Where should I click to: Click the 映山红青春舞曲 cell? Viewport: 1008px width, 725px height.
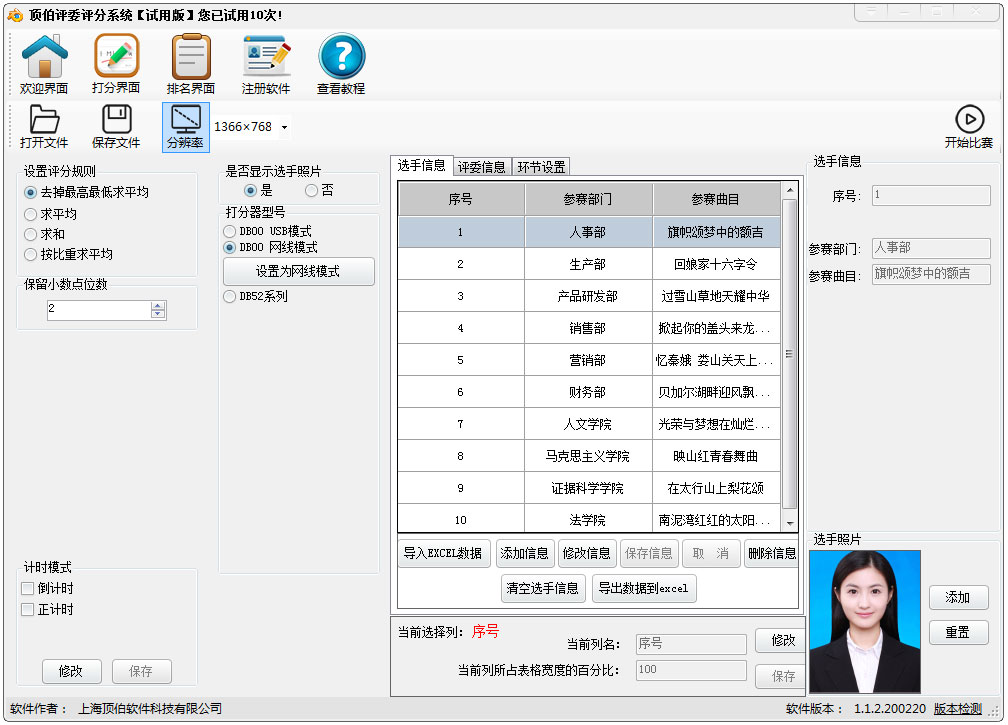[716, 456]
